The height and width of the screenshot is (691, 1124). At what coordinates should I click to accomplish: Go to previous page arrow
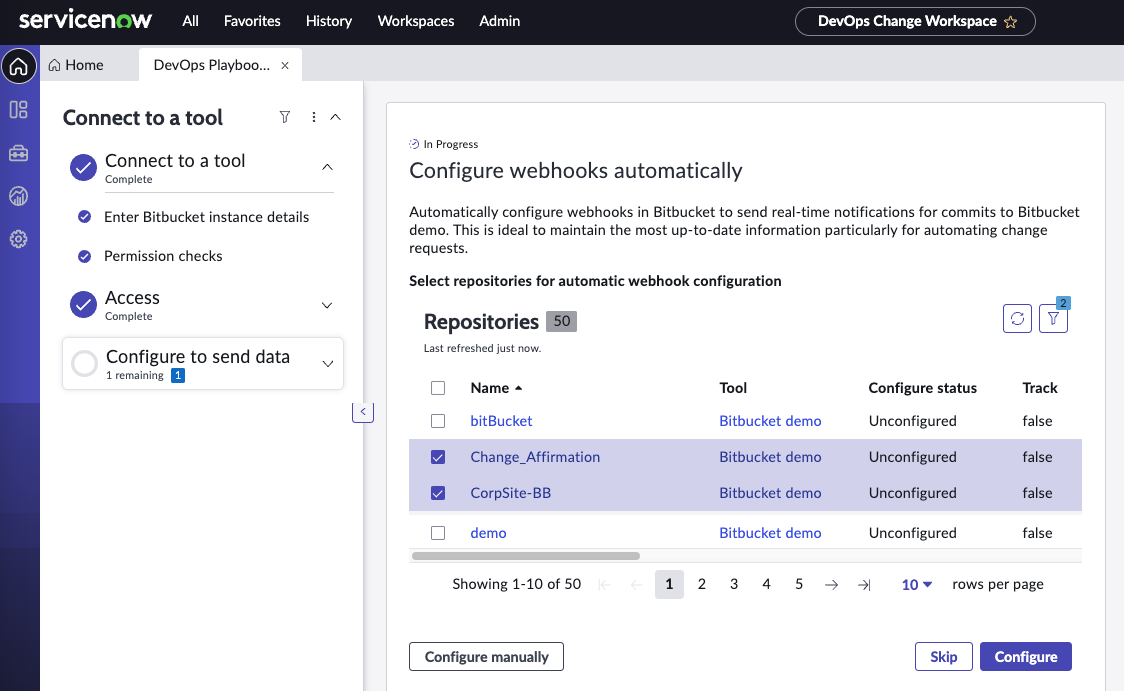click(637, 585)
